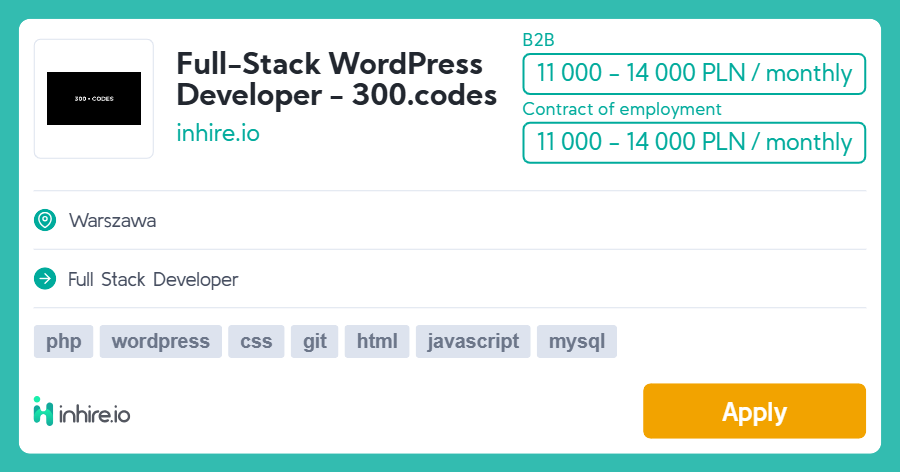
Task: Select the mysql skill tag
Action: coord(577,341)
